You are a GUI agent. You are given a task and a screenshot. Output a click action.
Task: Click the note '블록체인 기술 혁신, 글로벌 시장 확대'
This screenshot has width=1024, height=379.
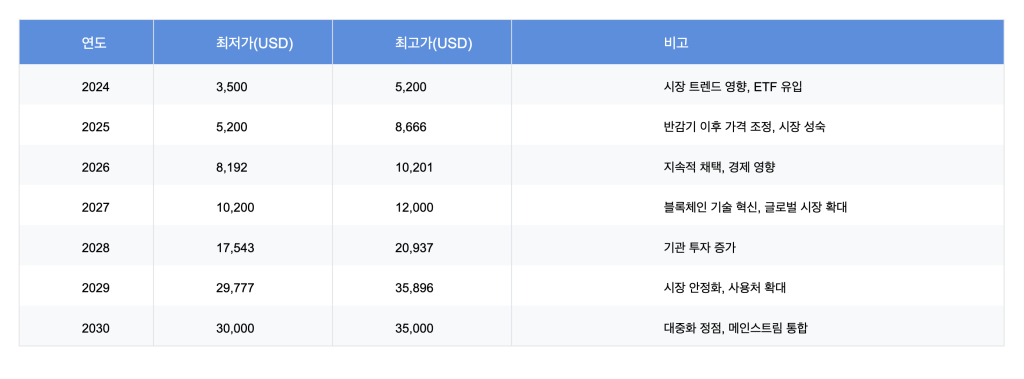(755, 207)
